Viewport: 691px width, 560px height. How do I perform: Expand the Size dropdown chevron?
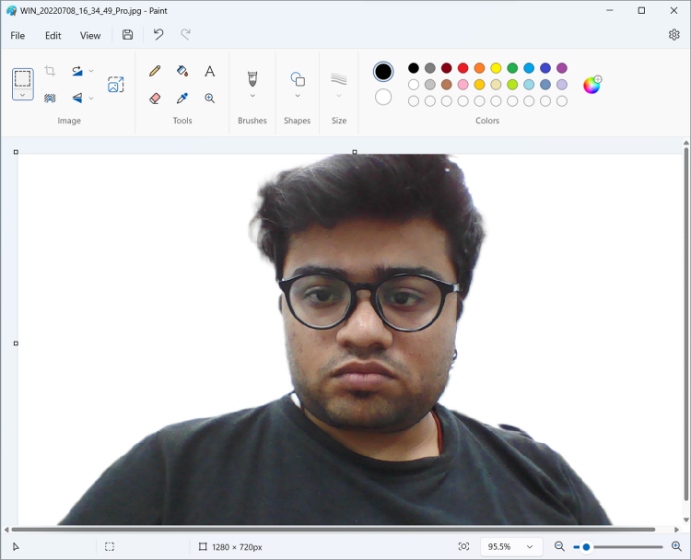[339, 96]
